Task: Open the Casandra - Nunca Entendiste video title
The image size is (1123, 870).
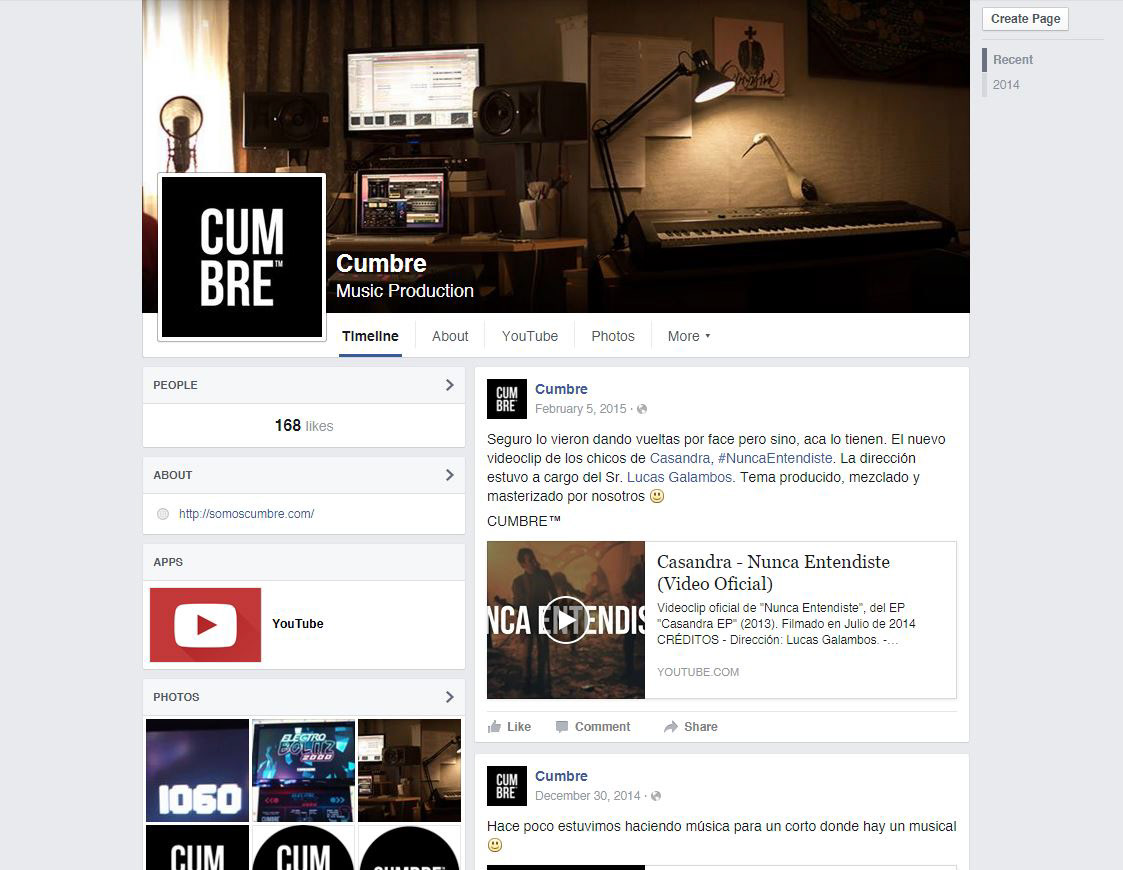Action: click(773, 572)
